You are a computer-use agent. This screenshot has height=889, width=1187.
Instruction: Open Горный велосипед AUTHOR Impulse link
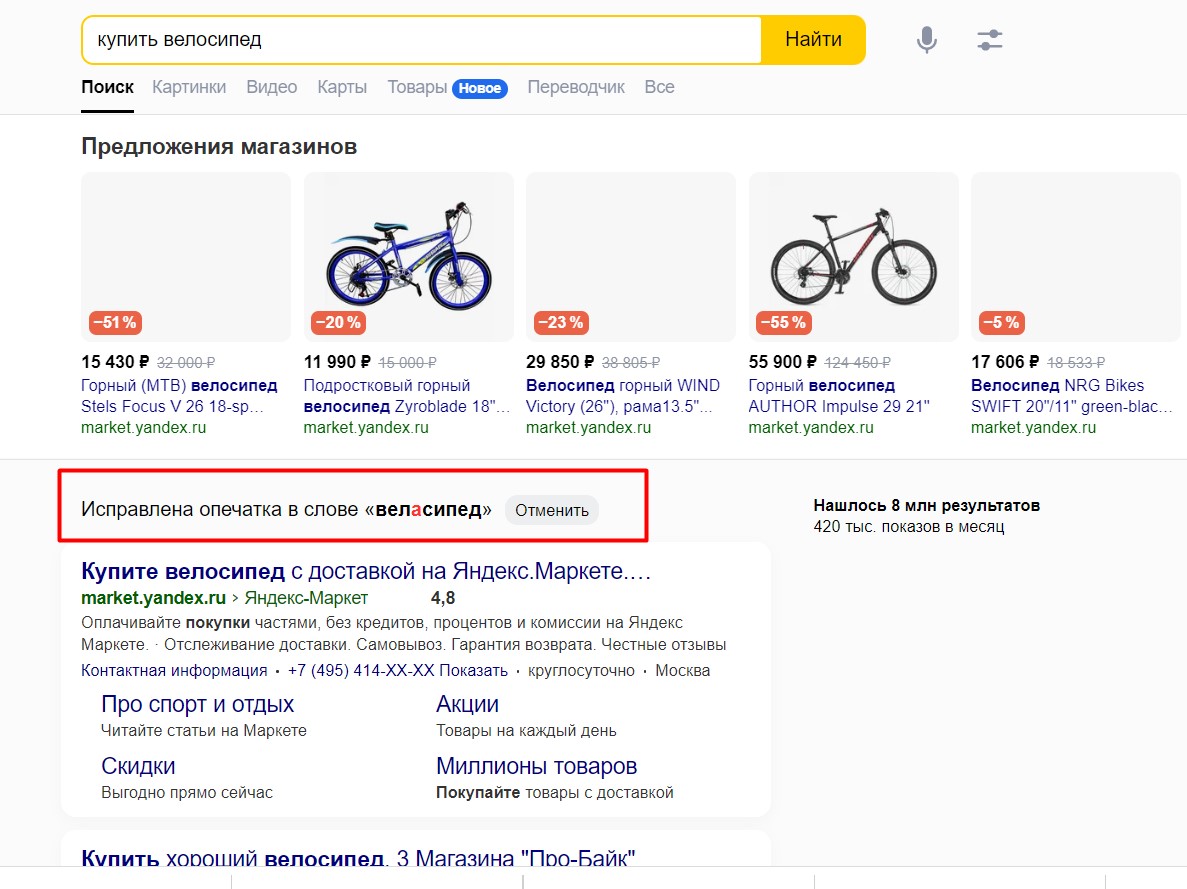coord(839,396)
